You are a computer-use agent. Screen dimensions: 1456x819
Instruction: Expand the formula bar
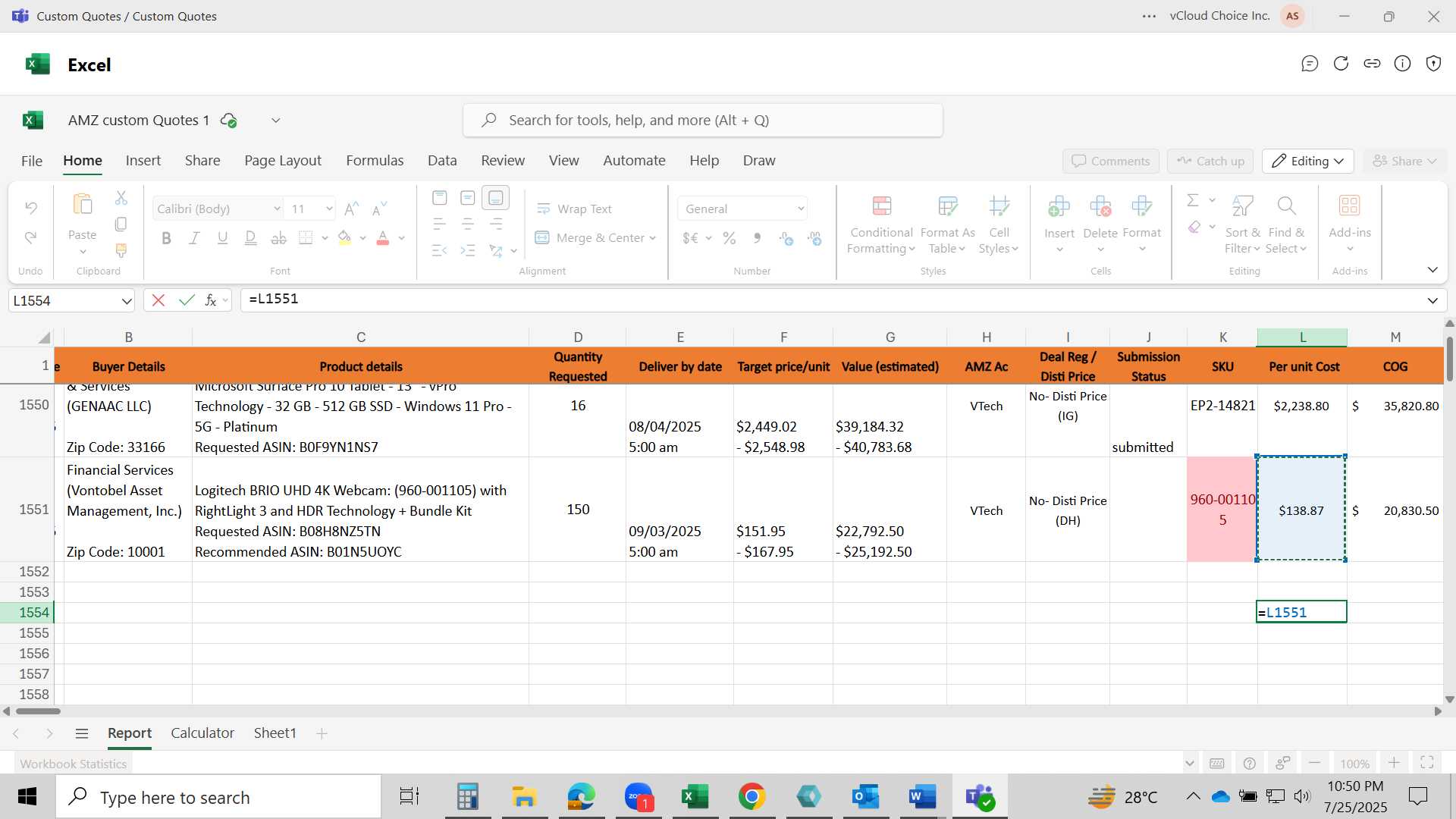point(1432,301)
